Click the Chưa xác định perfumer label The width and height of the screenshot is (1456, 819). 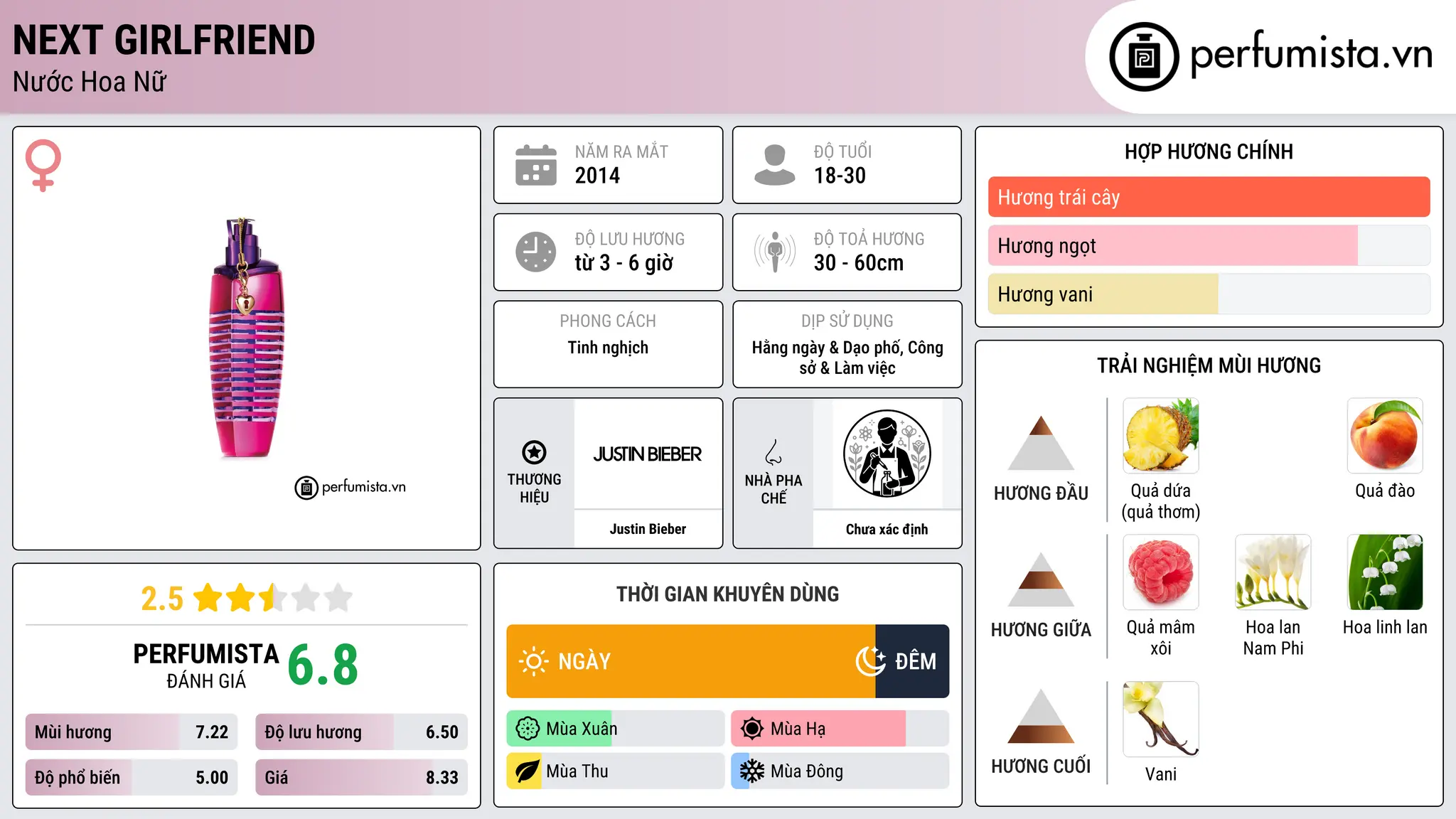pyautogui.click(x=887, y=529)
